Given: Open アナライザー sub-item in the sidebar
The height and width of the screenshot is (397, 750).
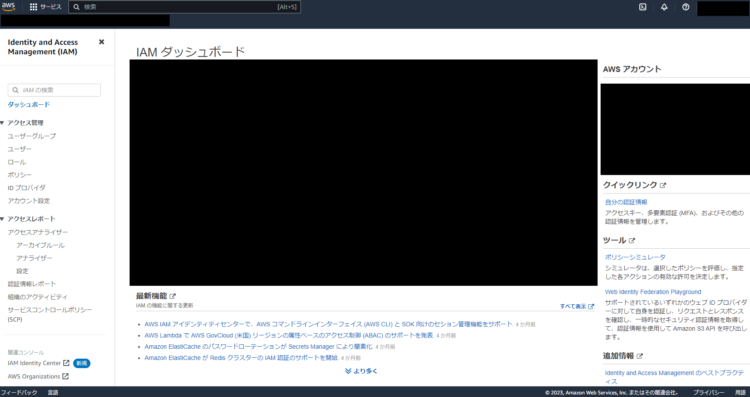Looking at the screenshot, I should click(x=34, y=258).
